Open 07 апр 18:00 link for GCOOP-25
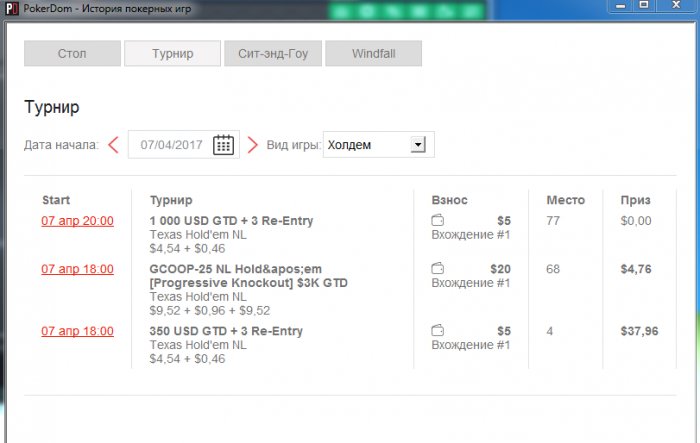This screenshot has width=700, height=443. [x=77, y=269]
